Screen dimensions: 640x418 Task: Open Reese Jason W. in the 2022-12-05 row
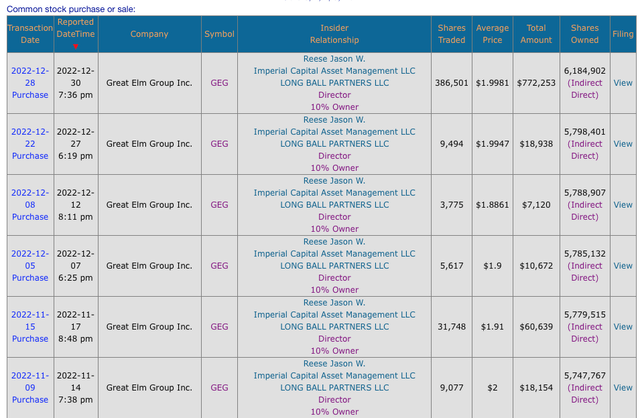(x=334, y=242)
